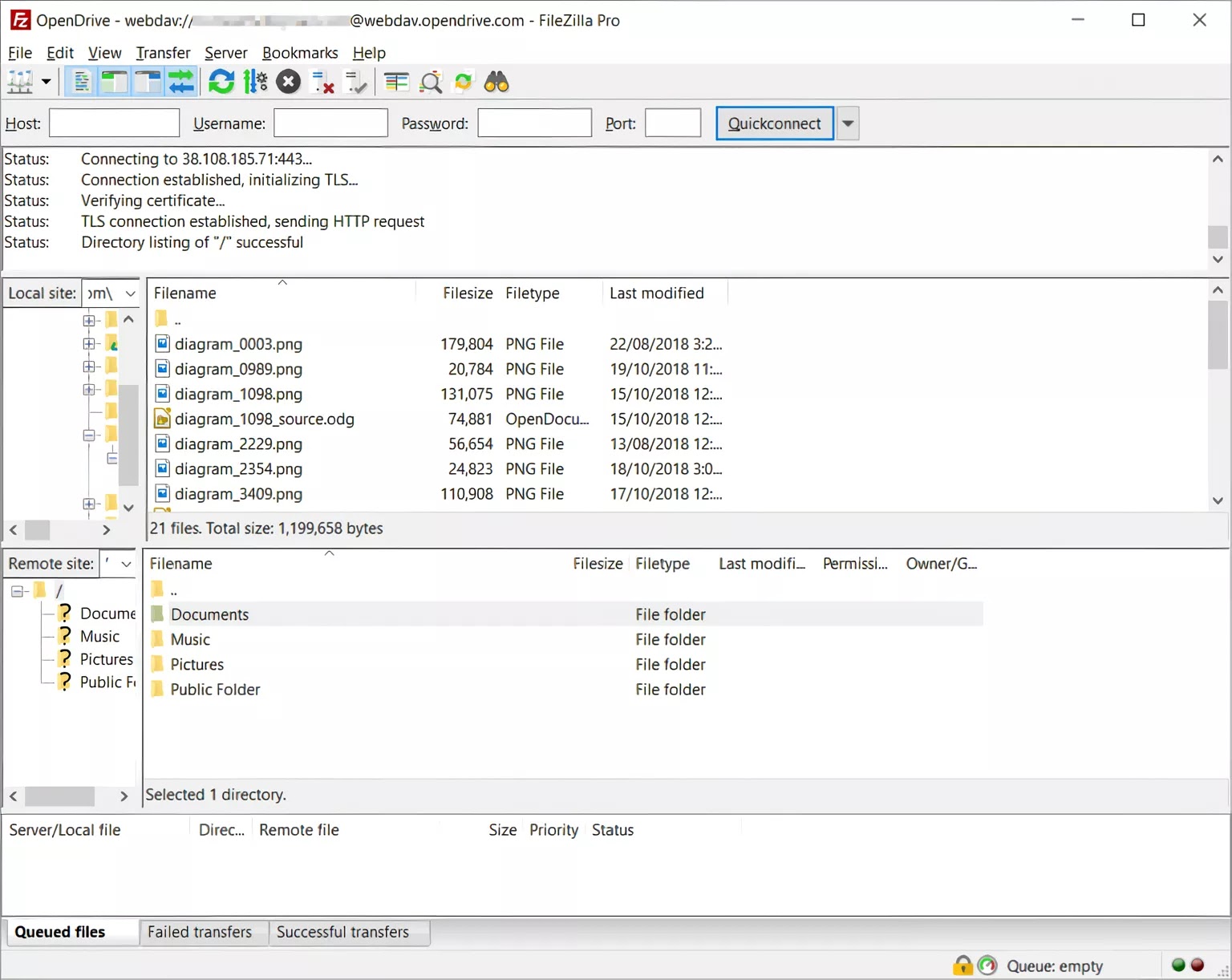Open the Quickconnect history dropdown arrow

coord(848,124)
